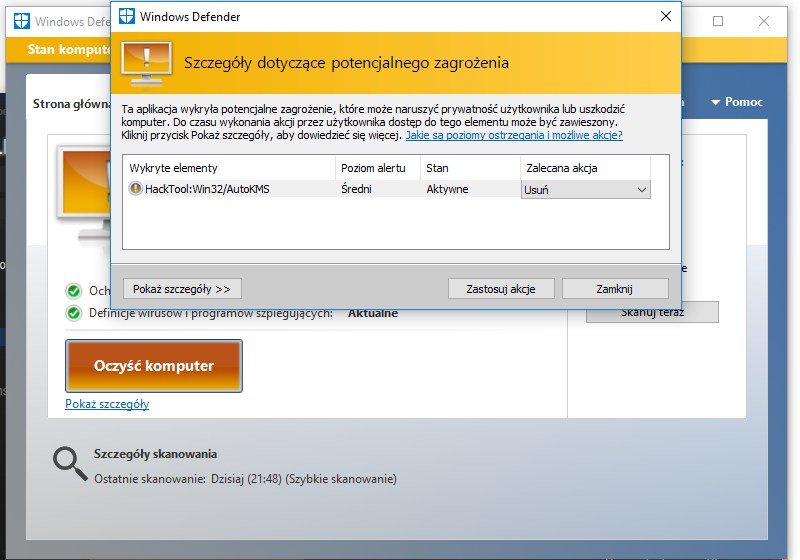The image size is (800, 560).
Task: Click the main window's Windows Defender title icon
Action: pos(21,21)
